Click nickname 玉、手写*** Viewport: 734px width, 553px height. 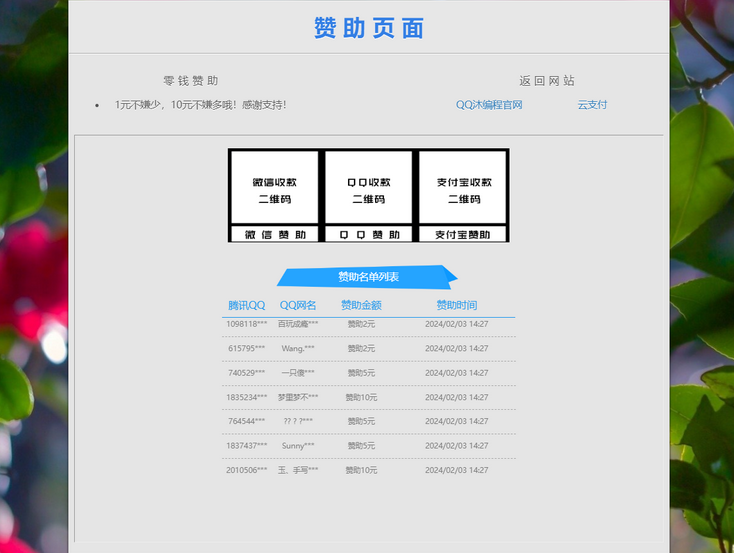point(298,470)
